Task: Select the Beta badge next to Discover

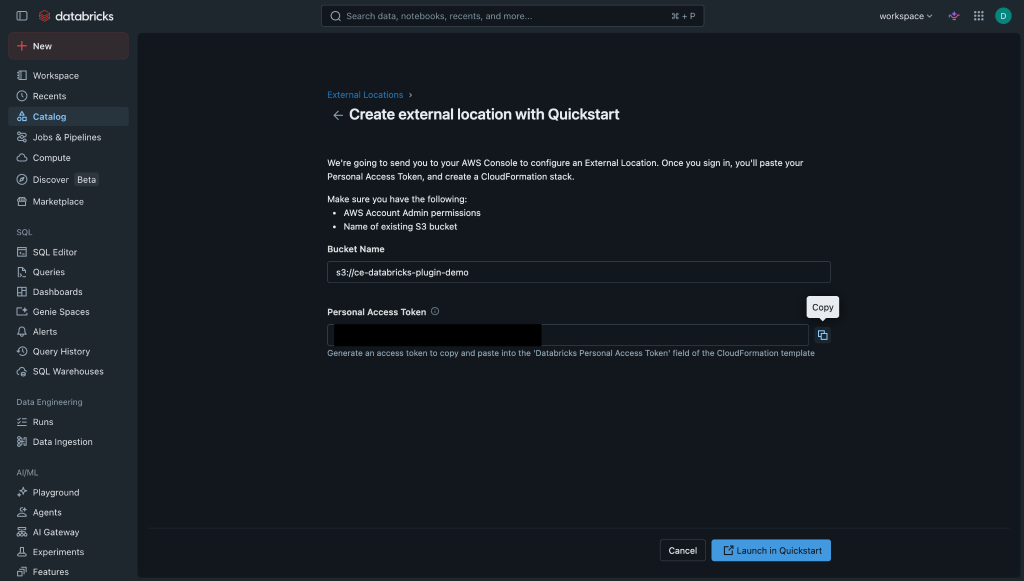Action: coord(86,180)
